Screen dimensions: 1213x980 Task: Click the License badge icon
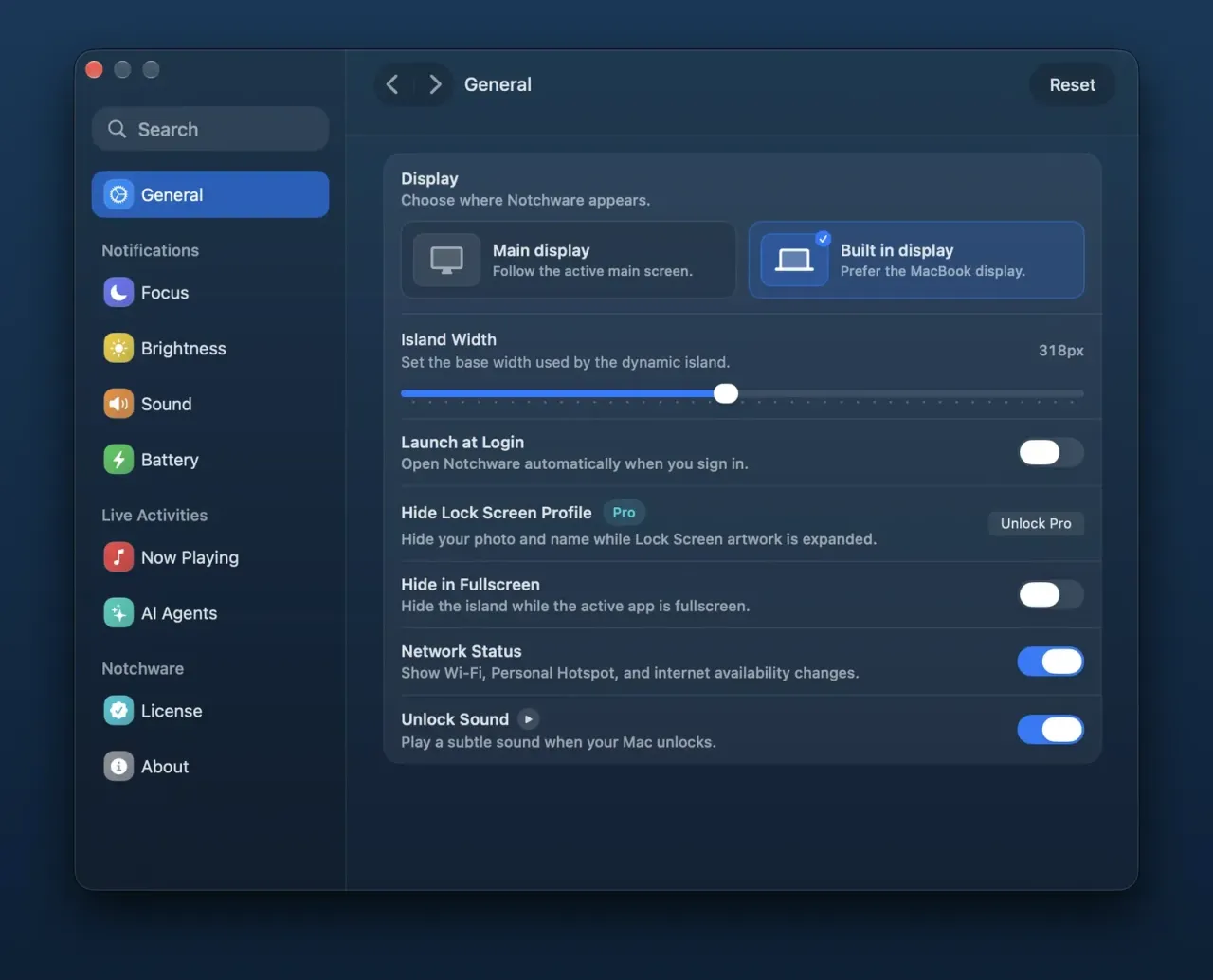point(118,711)
